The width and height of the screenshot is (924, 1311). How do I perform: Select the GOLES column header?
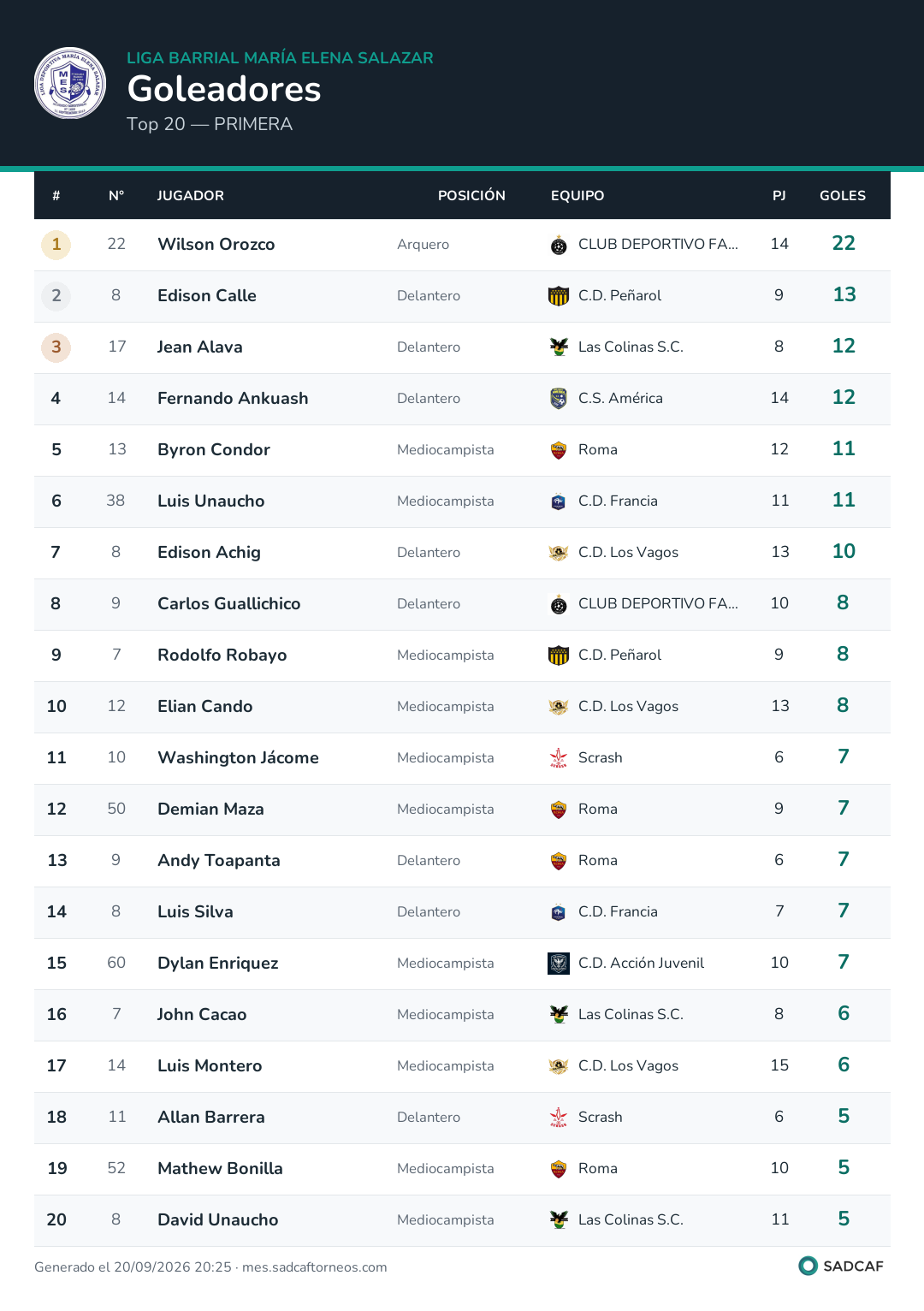[x=843, y=196]
